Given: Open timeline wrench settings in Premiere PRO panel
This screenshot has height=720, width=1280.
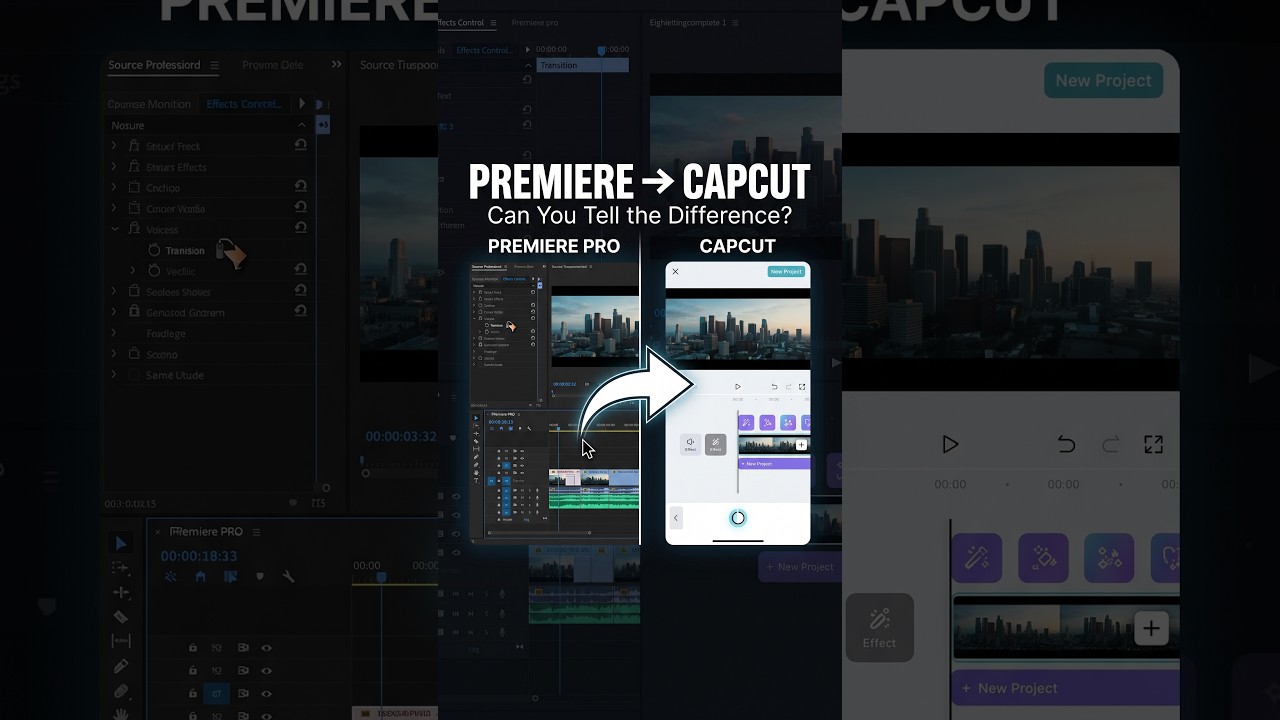Looking at the screenshot, I should click(289, 577).
